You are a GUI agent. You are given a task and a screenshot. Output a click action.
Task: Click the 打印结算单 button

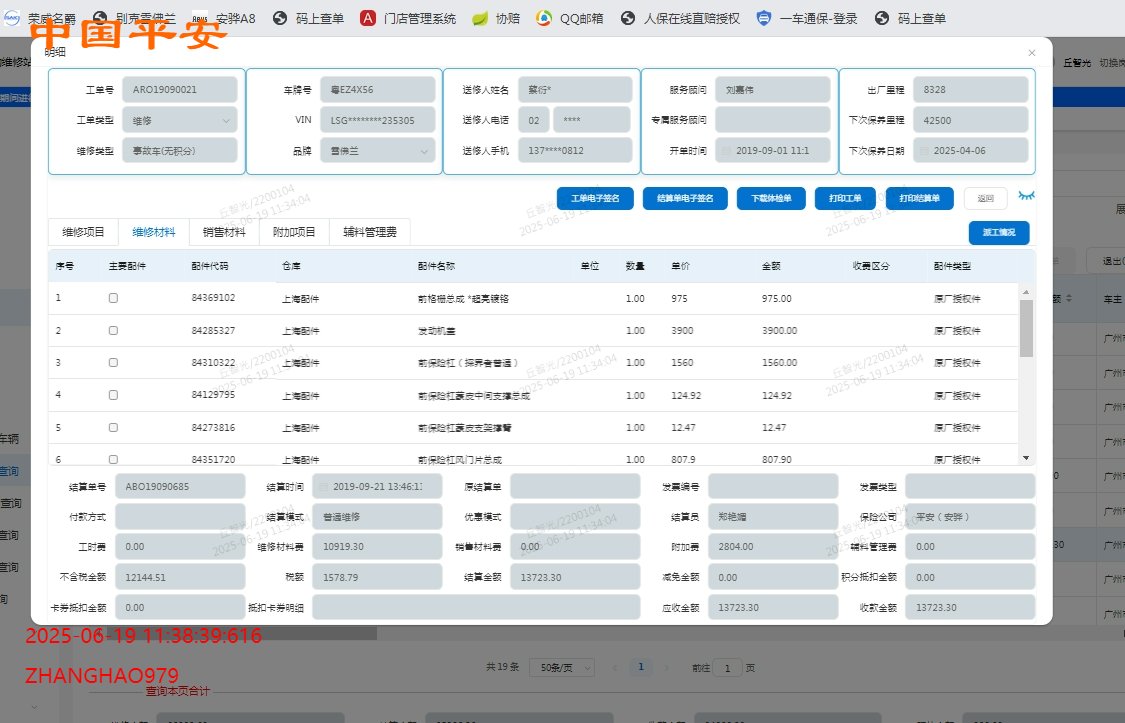click(x=920, y=198)
